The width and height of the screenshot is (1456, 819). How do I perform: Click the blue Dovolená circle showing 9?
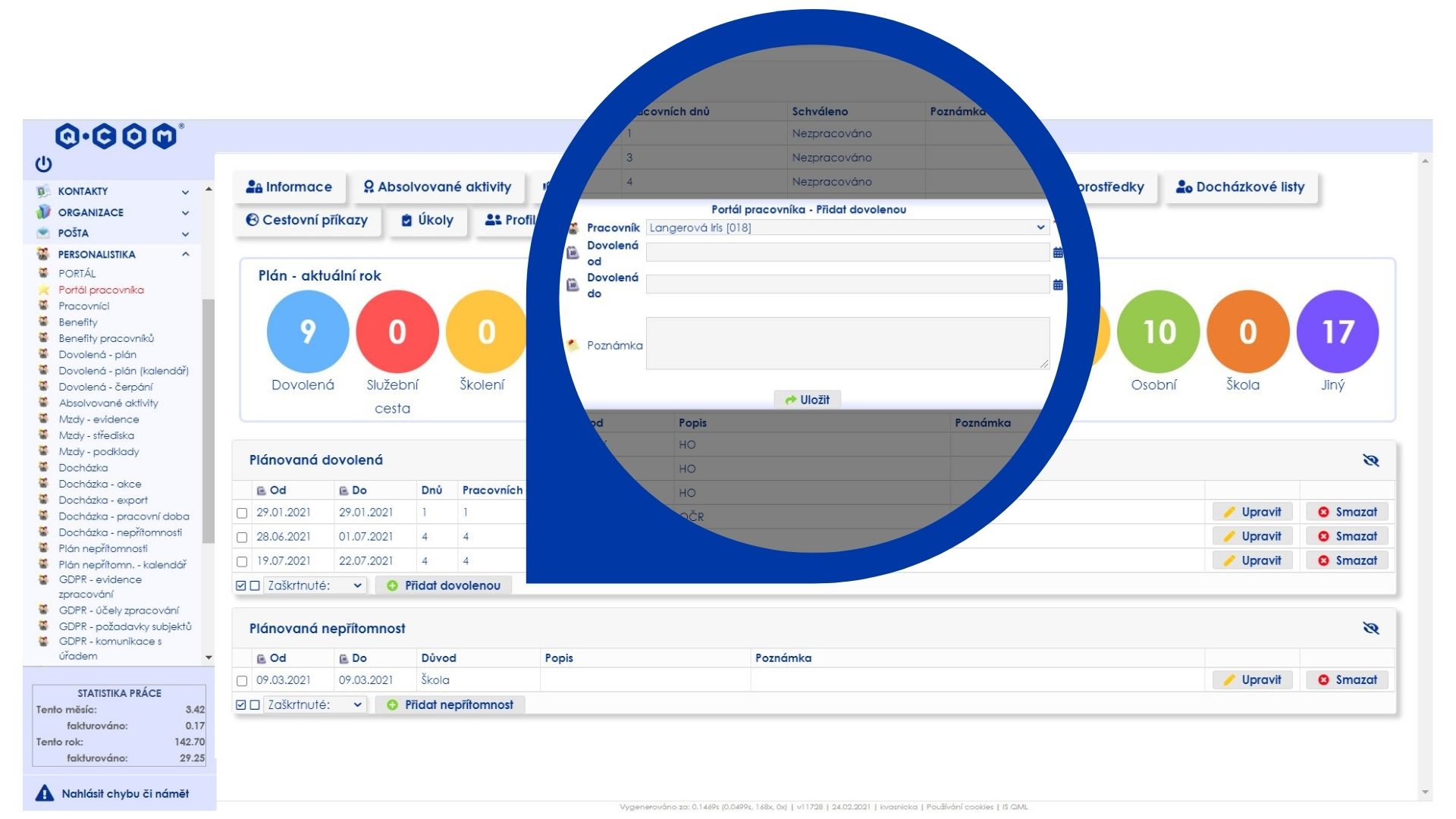coord(307,331)
